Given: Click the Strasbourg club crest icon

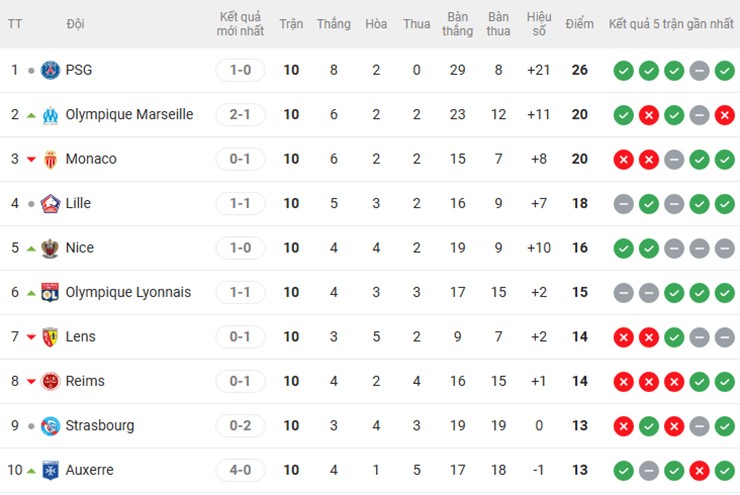Looking at the screenshot, I should 50,426.
